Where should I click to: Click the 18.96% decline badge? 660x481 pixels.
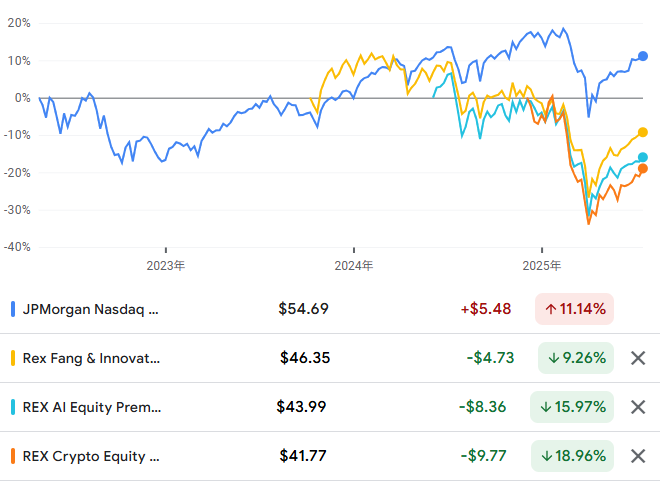pyautogui.click(x=572, y=456)
